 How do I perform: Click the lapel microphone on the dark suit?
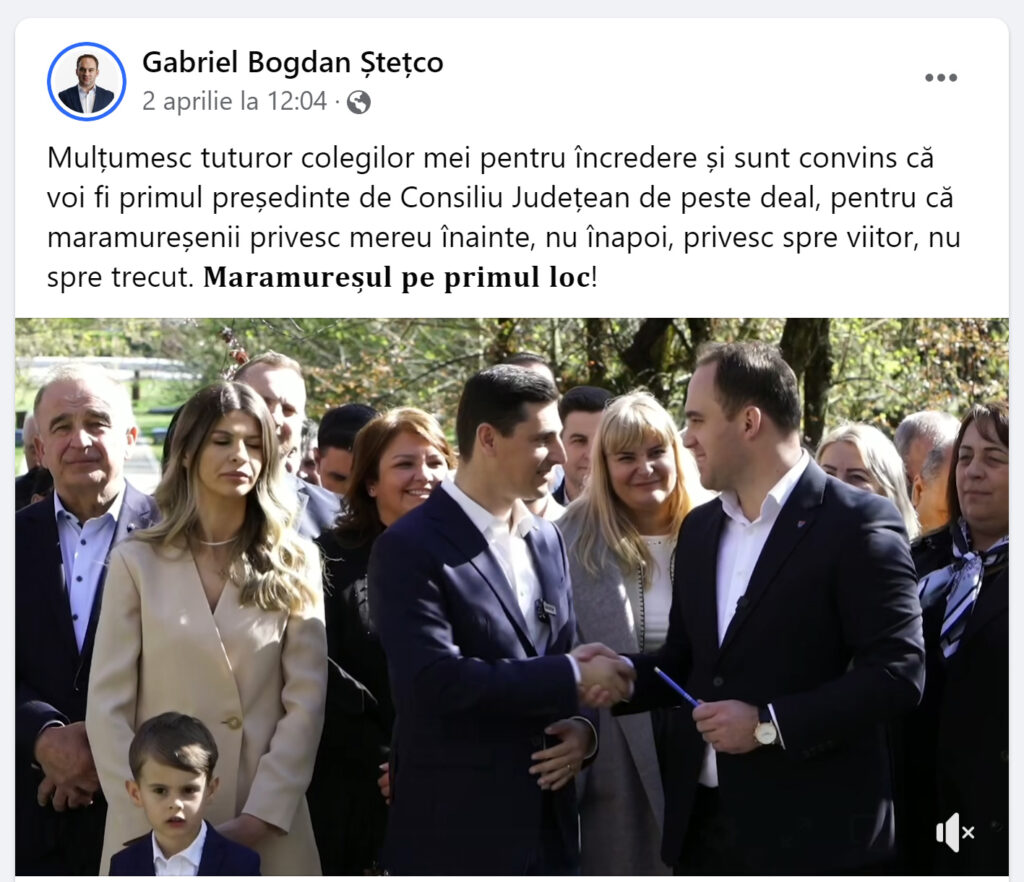(x=543, y=610)
